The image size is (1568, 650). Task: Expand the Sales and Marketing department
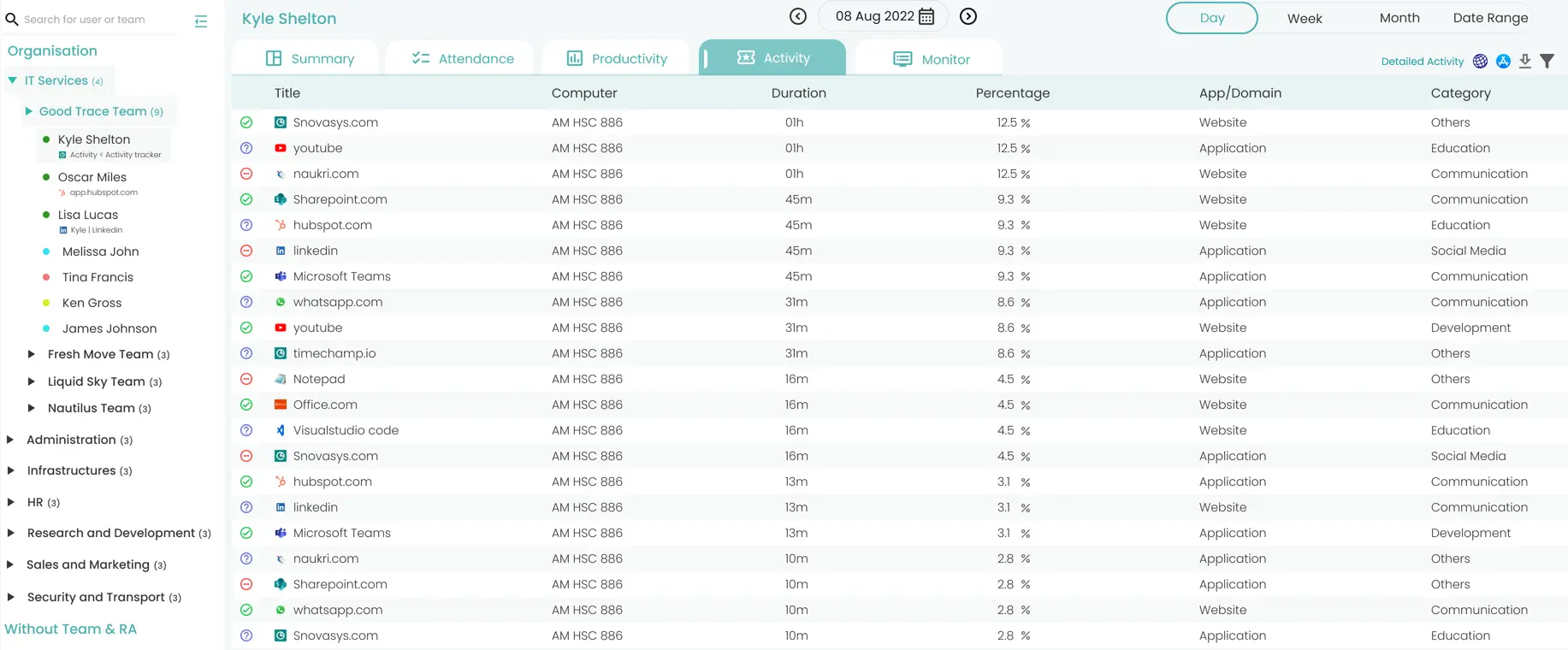[x=10, y=564]
